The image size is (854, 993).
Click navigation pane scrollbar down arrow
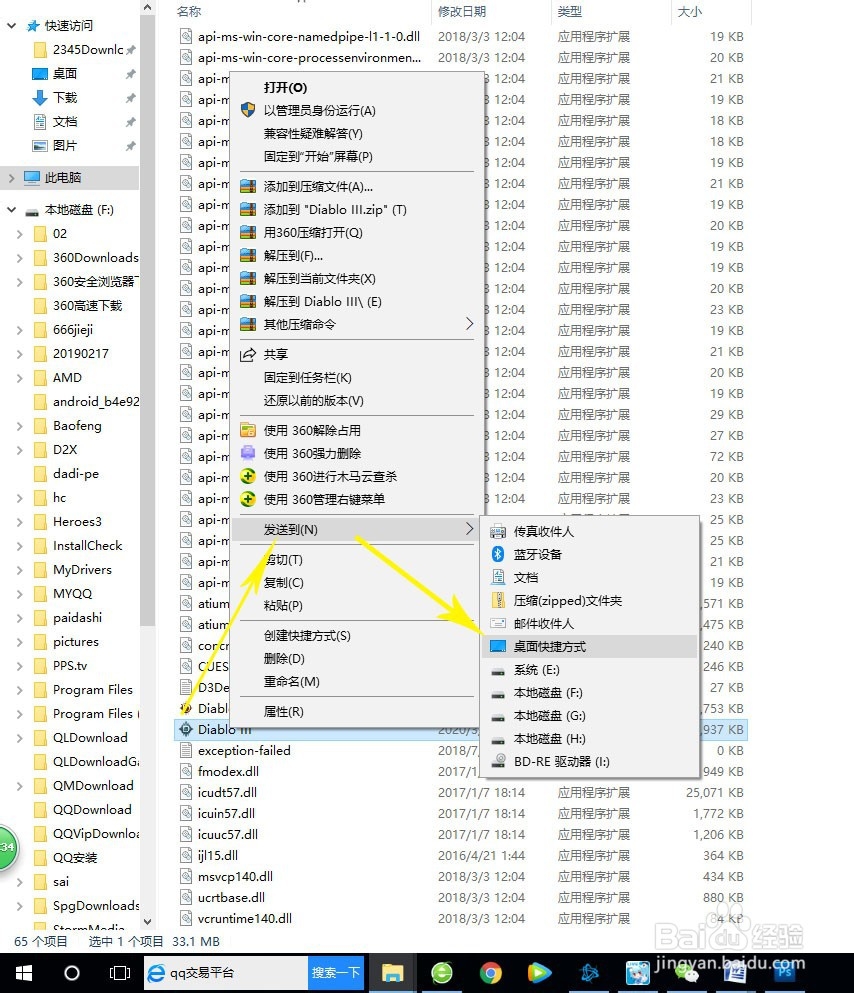click(x=148, y=922)
